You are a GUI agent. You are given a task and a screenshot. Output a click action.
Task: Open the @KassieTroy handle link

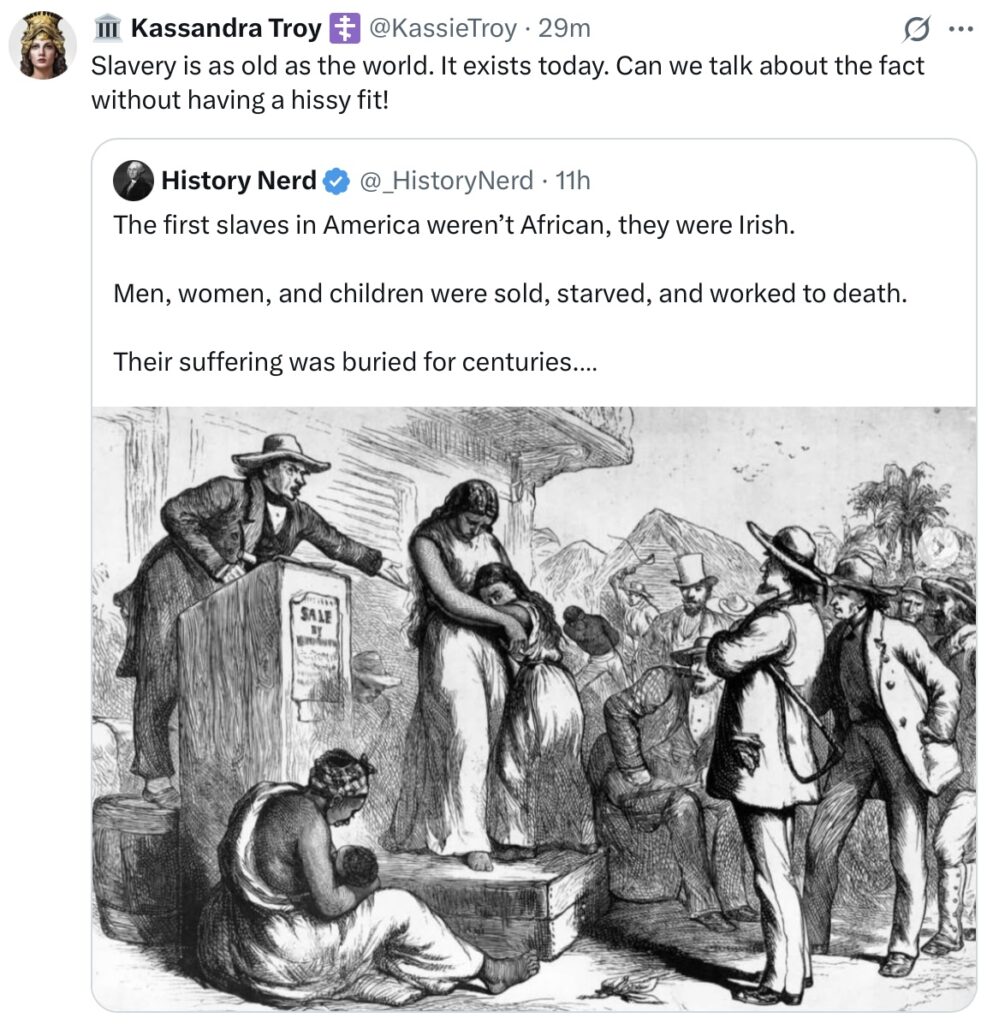pos(443,28)
